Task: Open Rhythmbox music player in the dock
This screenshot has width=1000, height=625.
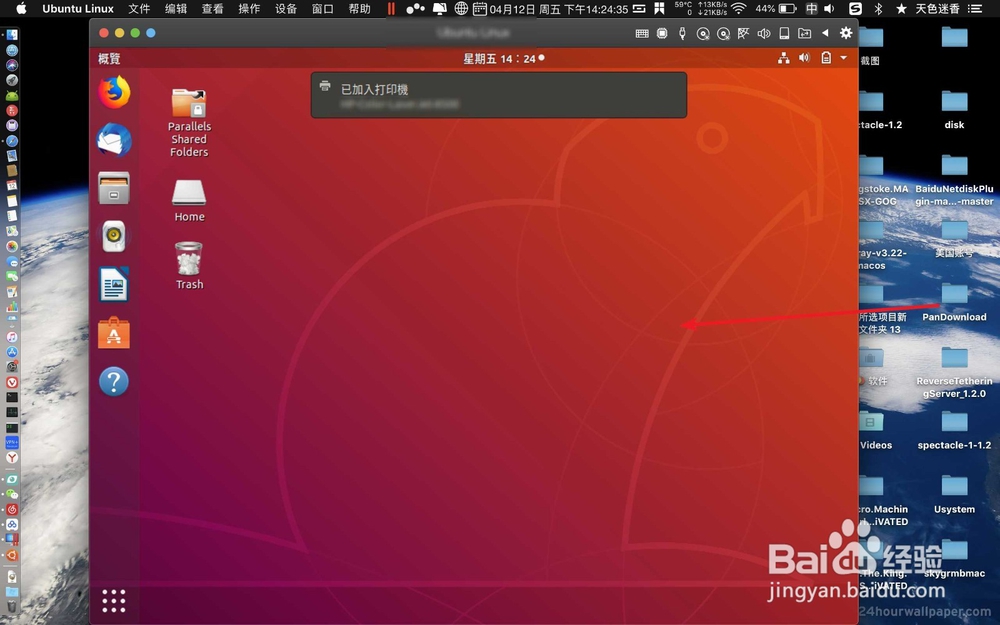Action: coord(114,236)
